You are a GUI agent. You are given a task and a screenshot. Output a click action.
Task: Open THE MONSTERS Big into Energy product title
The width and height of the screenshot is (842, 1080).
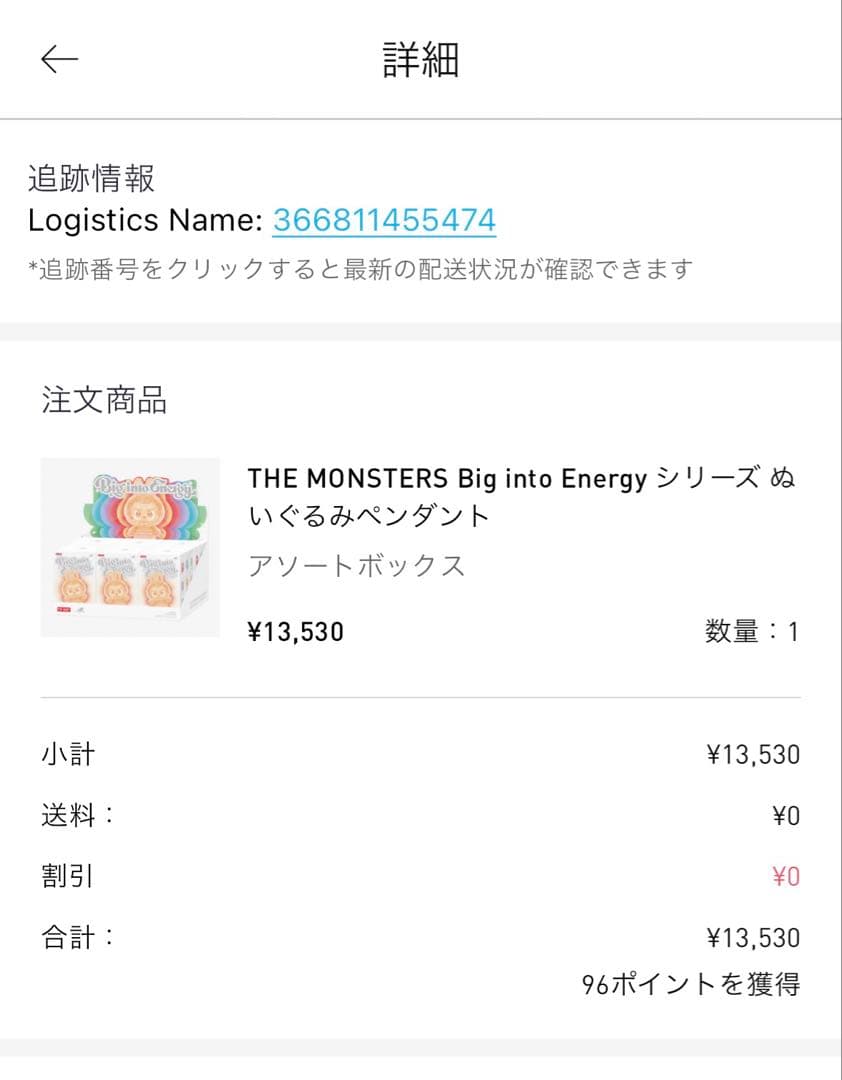pyautogui.click(x=520, y=497)
